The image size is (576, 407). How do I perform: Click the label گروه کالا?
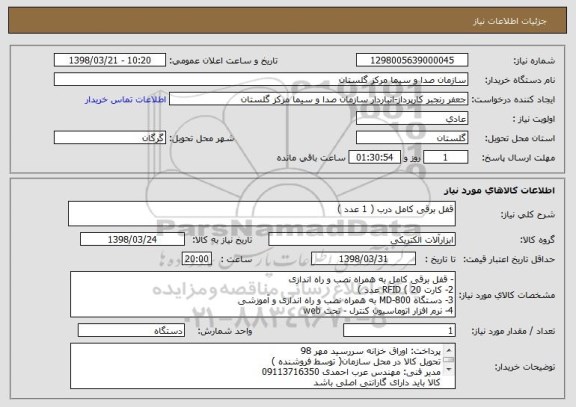537,240
